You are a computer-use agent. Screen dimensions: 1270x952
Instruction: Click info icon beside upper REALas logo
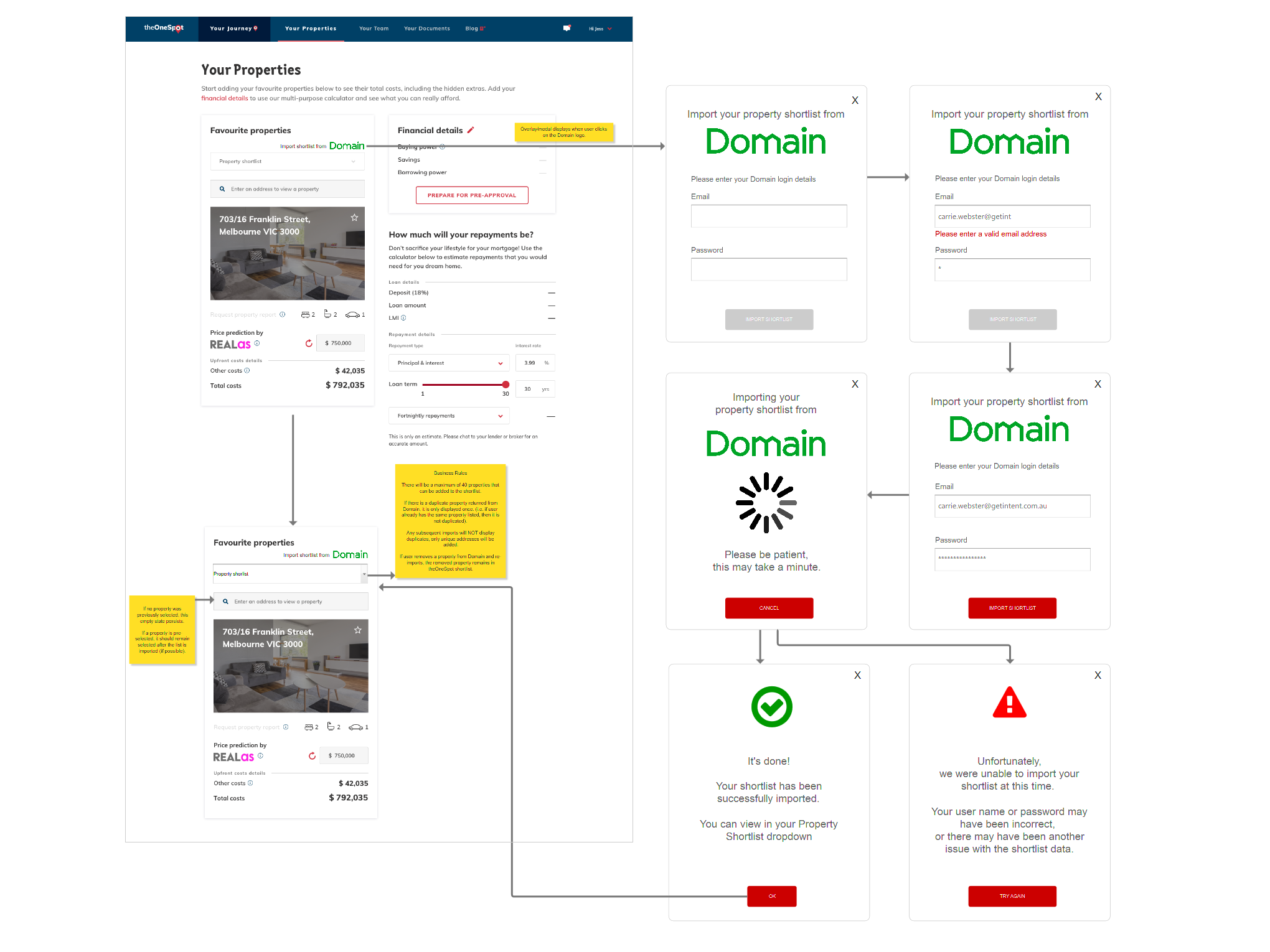coord(257,343)
